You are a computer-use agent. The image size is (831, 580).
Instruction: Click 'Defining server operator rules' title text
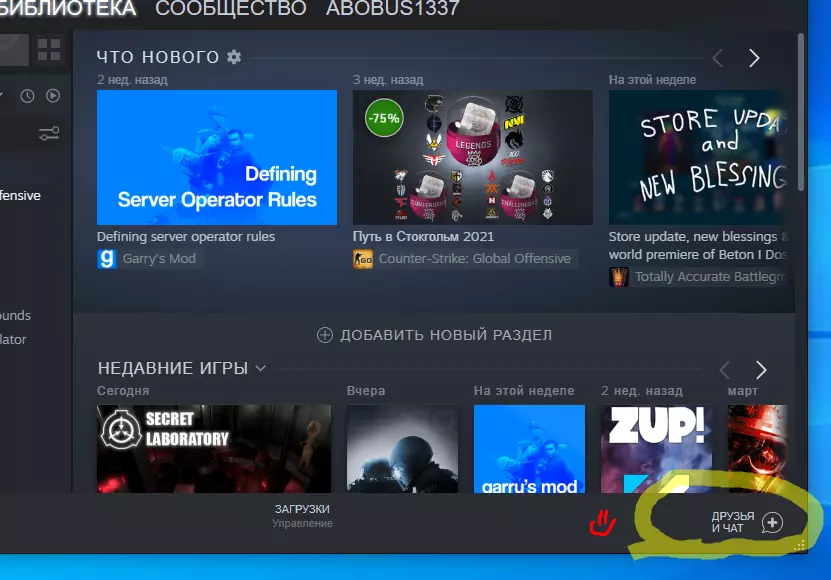186,236
